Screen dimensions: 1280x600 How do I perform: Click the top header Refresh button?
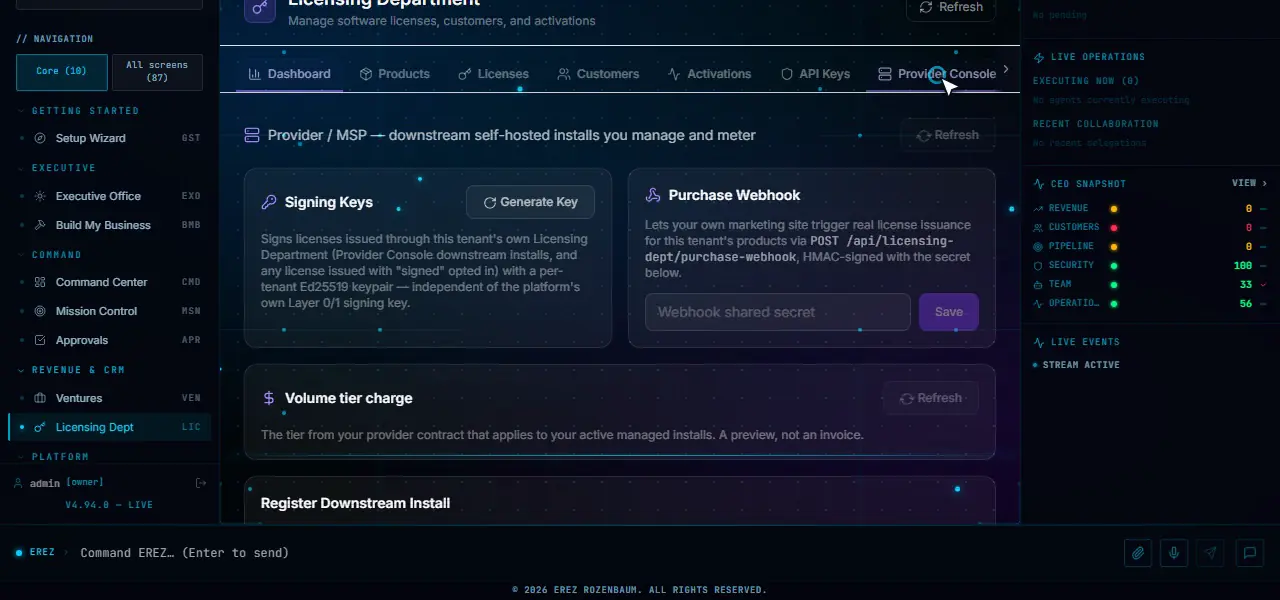pyautogui.click(x=950, y=7)
